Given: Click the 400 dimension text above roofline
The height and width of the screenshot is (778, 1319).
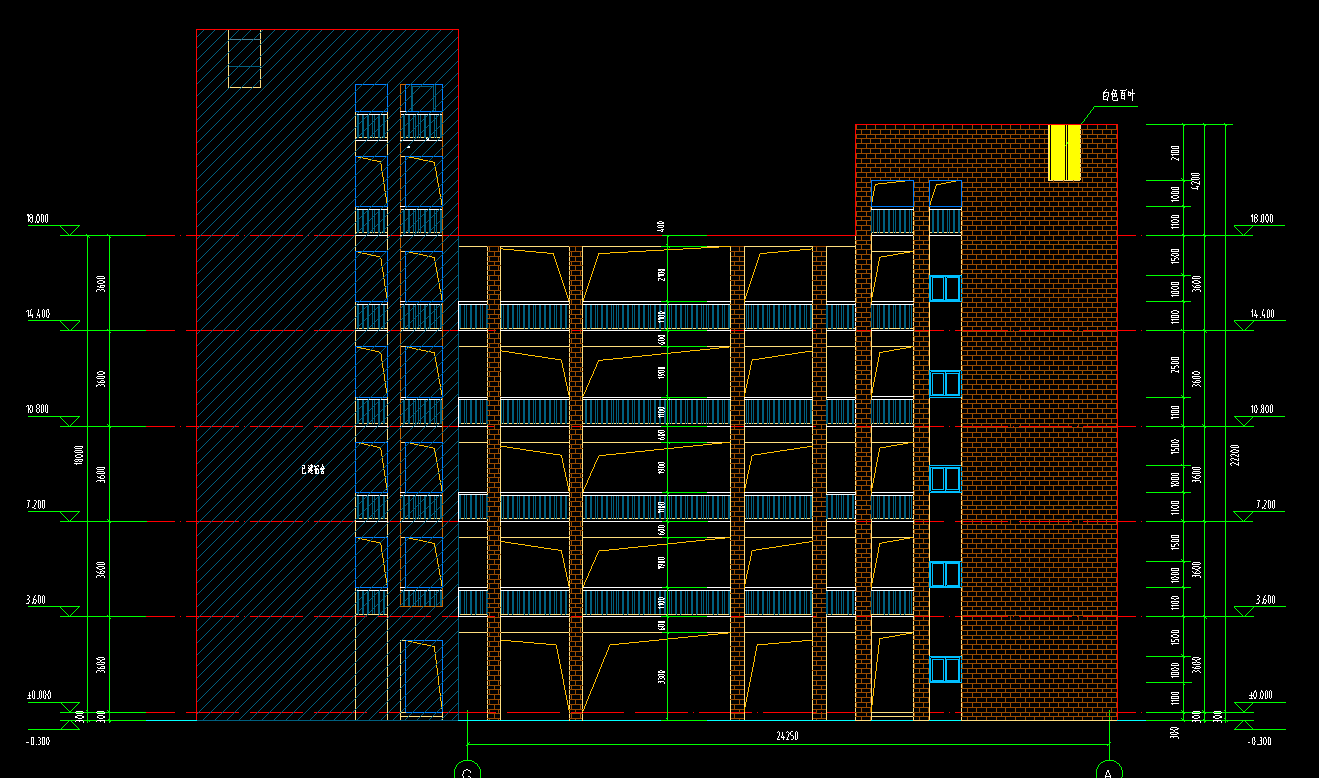Looking at the screenshot, I should [661, 226].
